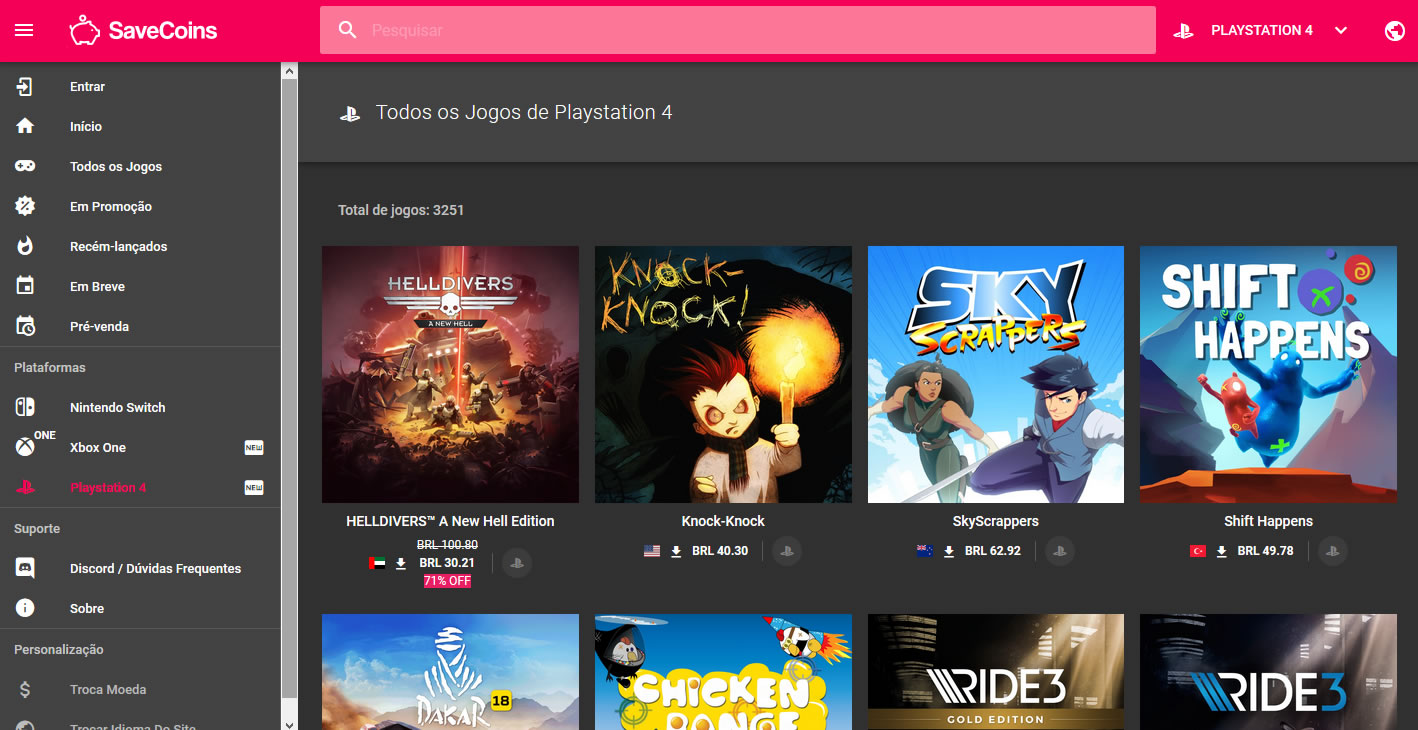Click PlayStation icon beside page heading
The width and height of the screenshot is (1418, 730).
pos(349,113)
